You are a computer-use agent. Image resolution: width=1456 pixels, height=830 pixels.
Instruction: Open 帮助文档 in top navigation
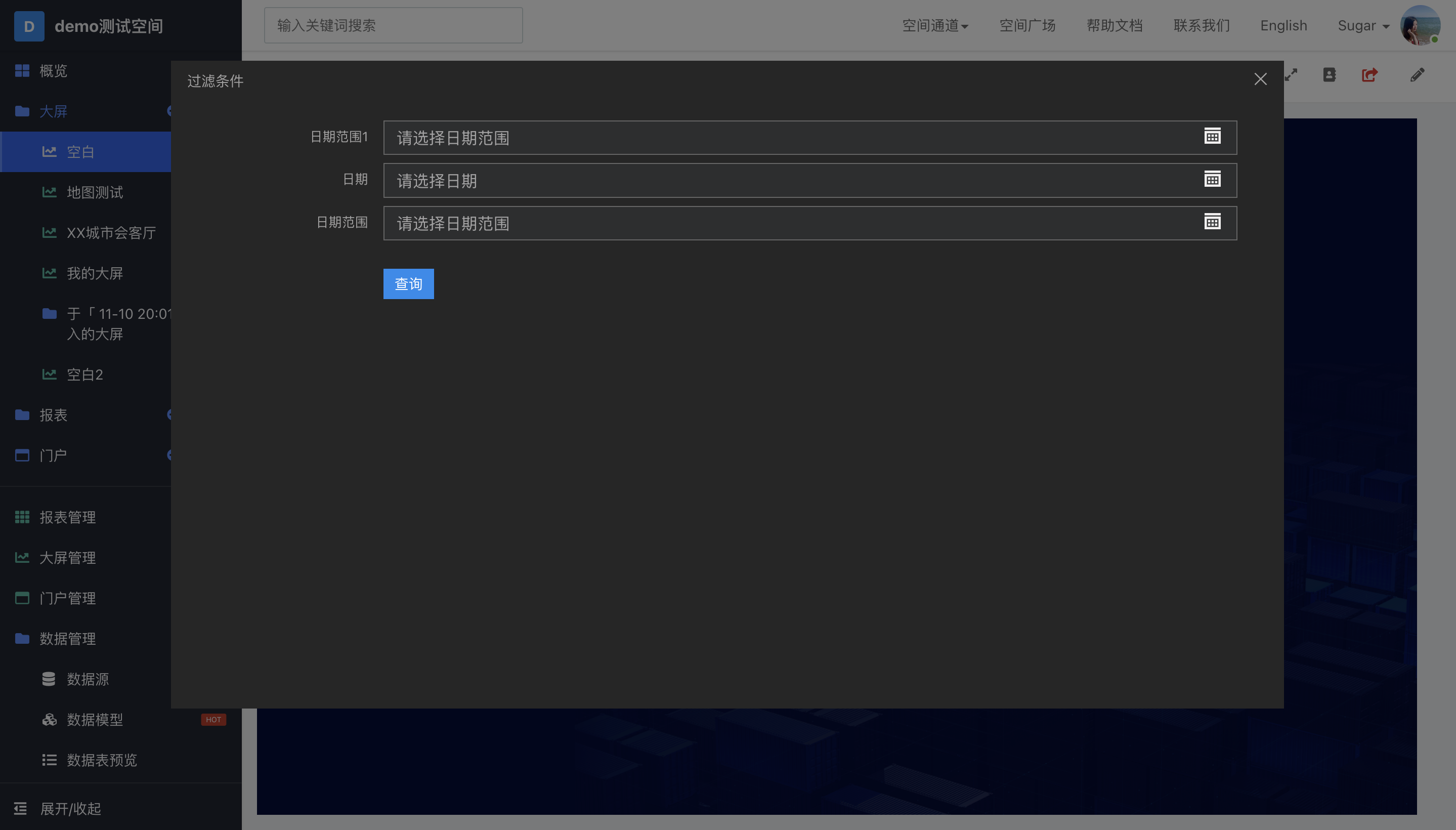[1115, 26]
